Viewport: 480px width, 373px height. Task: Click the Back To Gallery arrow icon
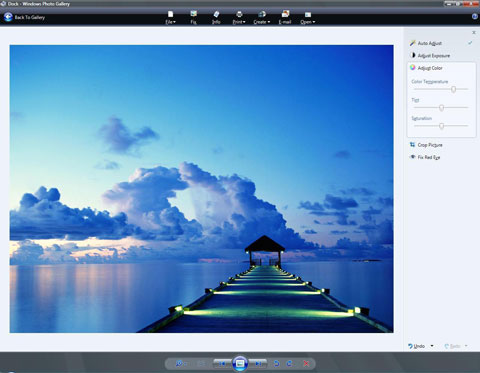8,17
